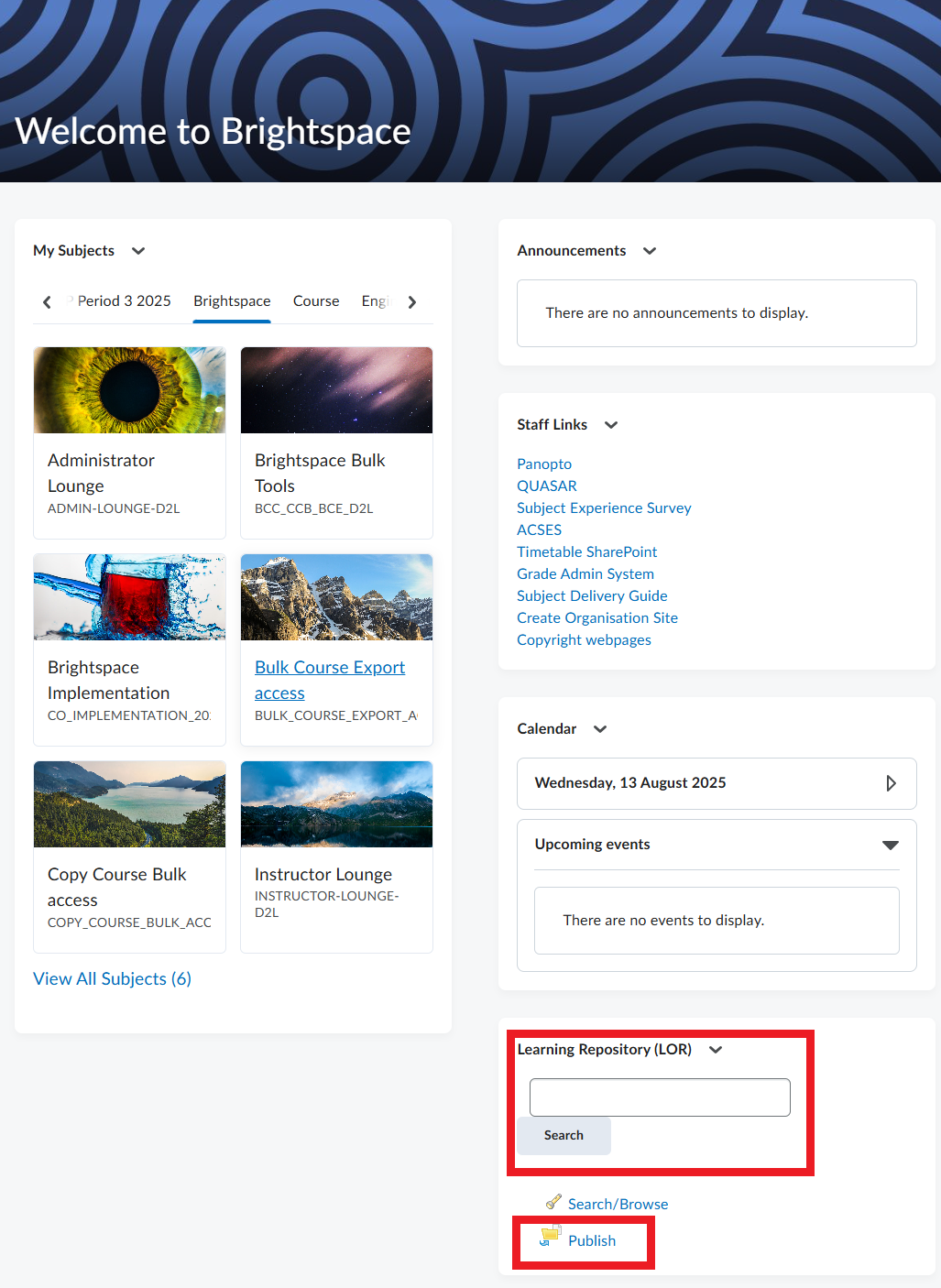
Task: Select the Course tab
Action: (316, 301)
